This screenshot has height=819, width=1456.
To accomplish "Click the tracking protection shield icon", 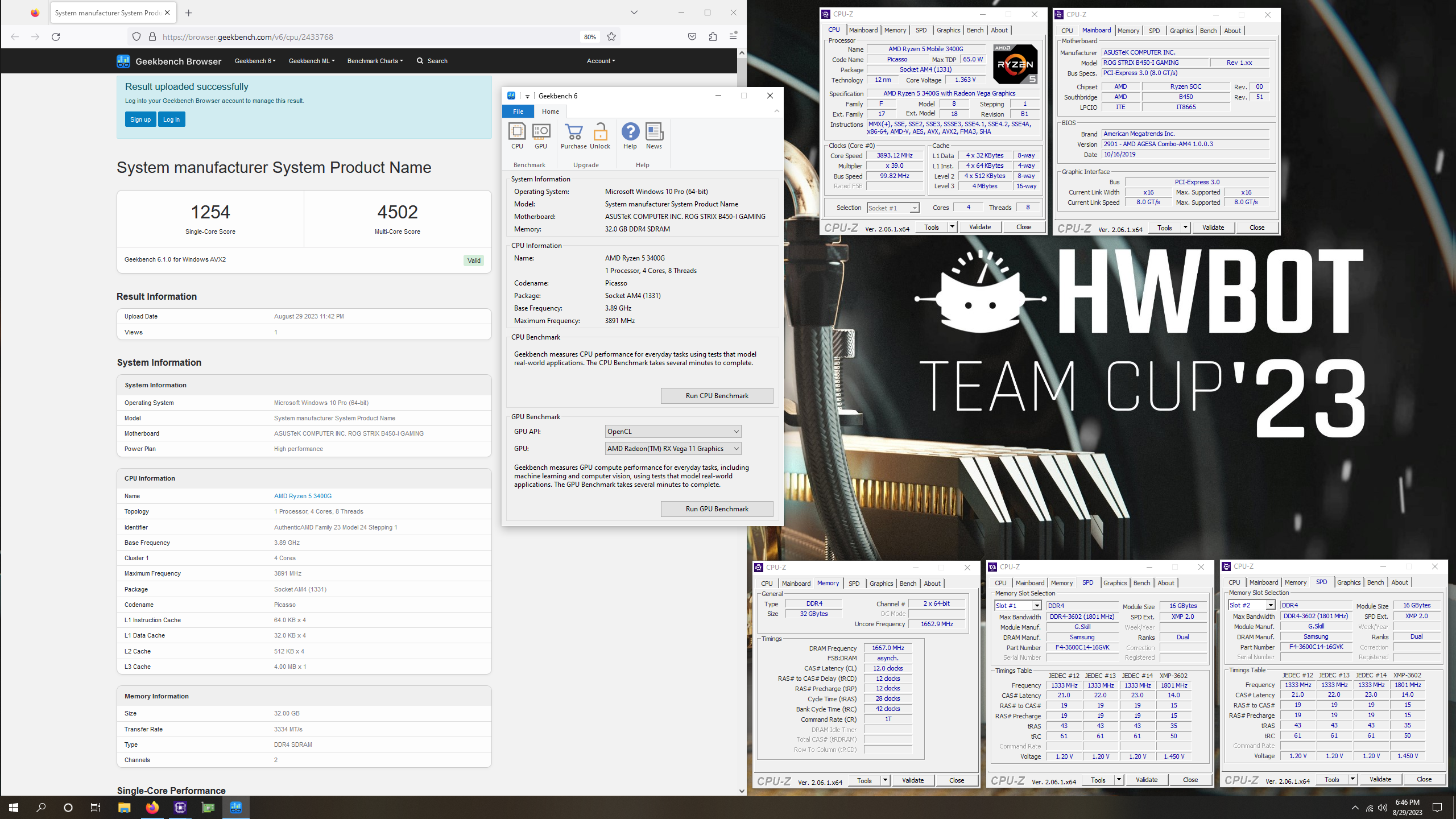I will 136,37.
